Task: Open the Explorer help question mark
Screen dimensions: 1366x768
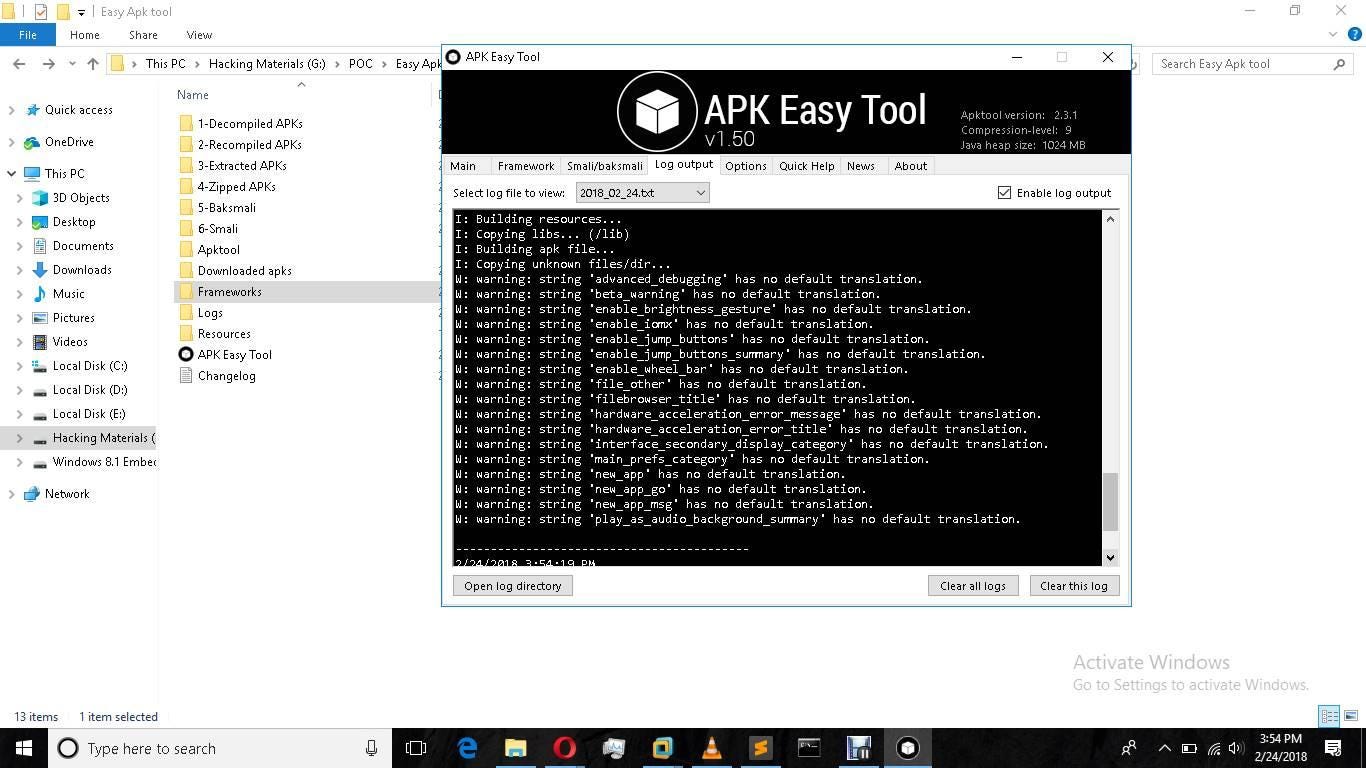Action: point(1355,35)
